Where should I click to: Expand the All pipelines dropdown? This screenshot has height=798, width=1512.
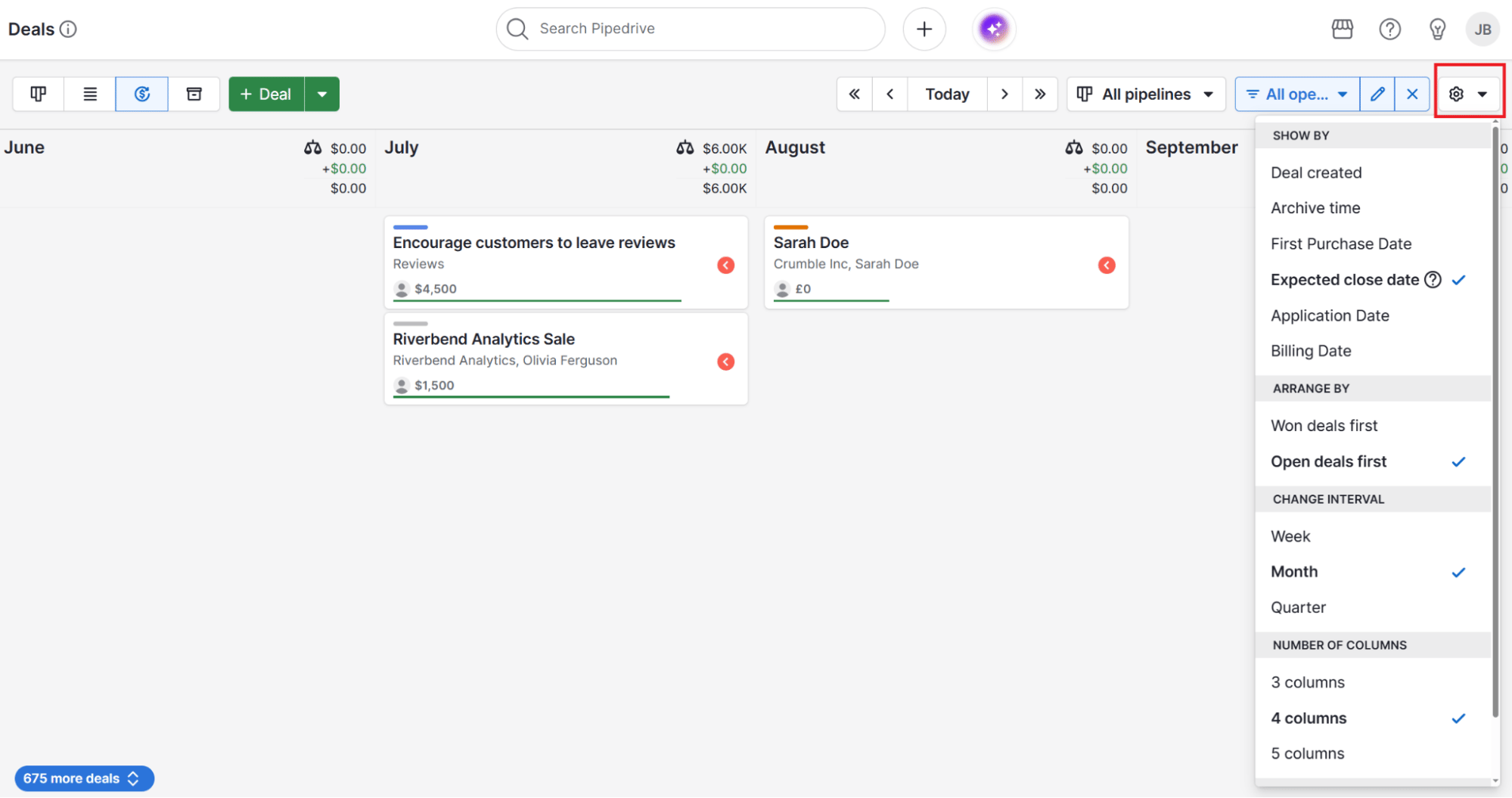(x=1145, y=94)
